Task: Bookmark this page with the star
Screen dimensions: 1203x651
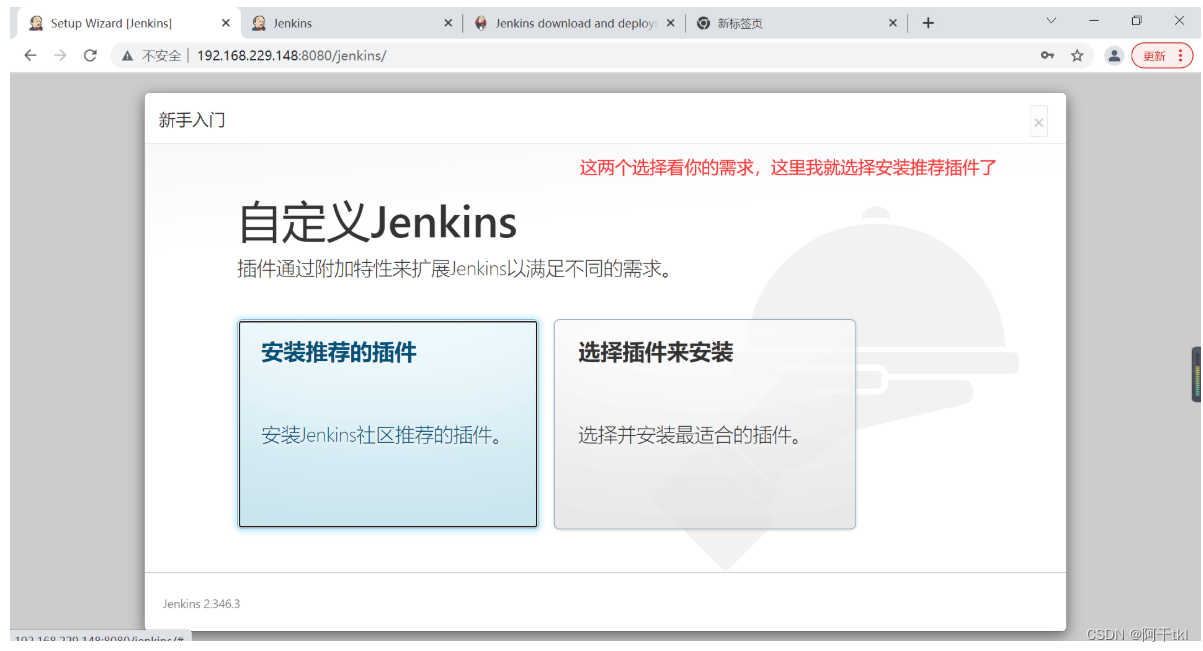Action: [1077, 56]
